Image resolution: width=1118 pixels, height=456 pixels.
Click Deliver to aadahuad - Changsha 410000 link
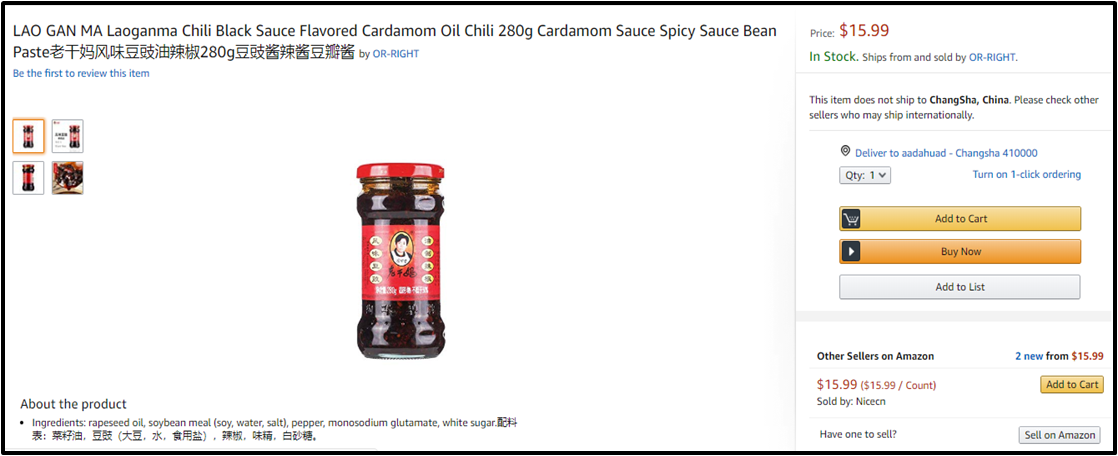(x=946, y=152)
